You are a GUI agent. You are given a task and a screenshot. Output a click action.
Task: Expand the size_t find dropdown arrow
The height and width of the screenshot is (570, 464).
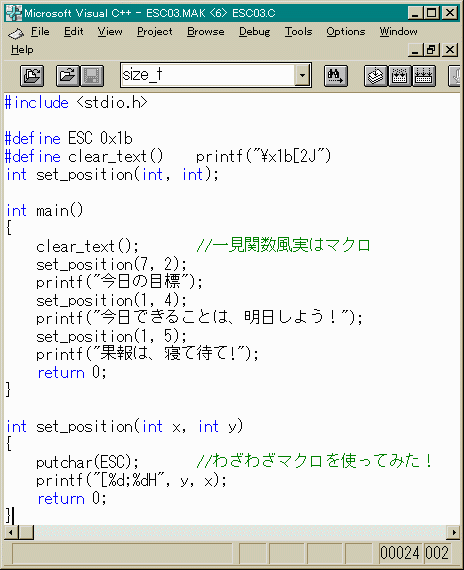(x=303, y=76)
